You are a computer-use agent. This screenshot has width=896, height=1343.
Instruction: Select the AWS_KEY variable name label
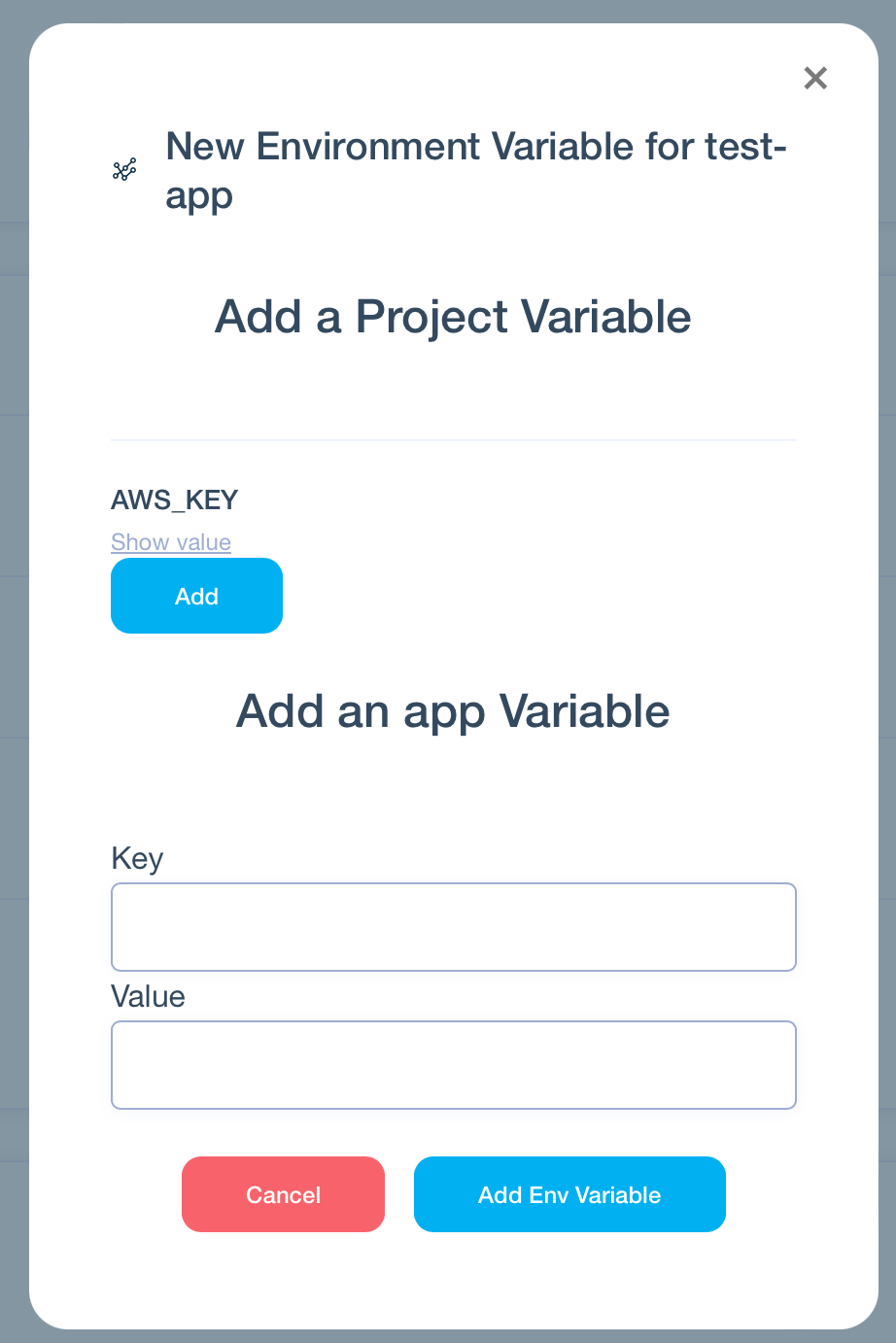point(175,499)
